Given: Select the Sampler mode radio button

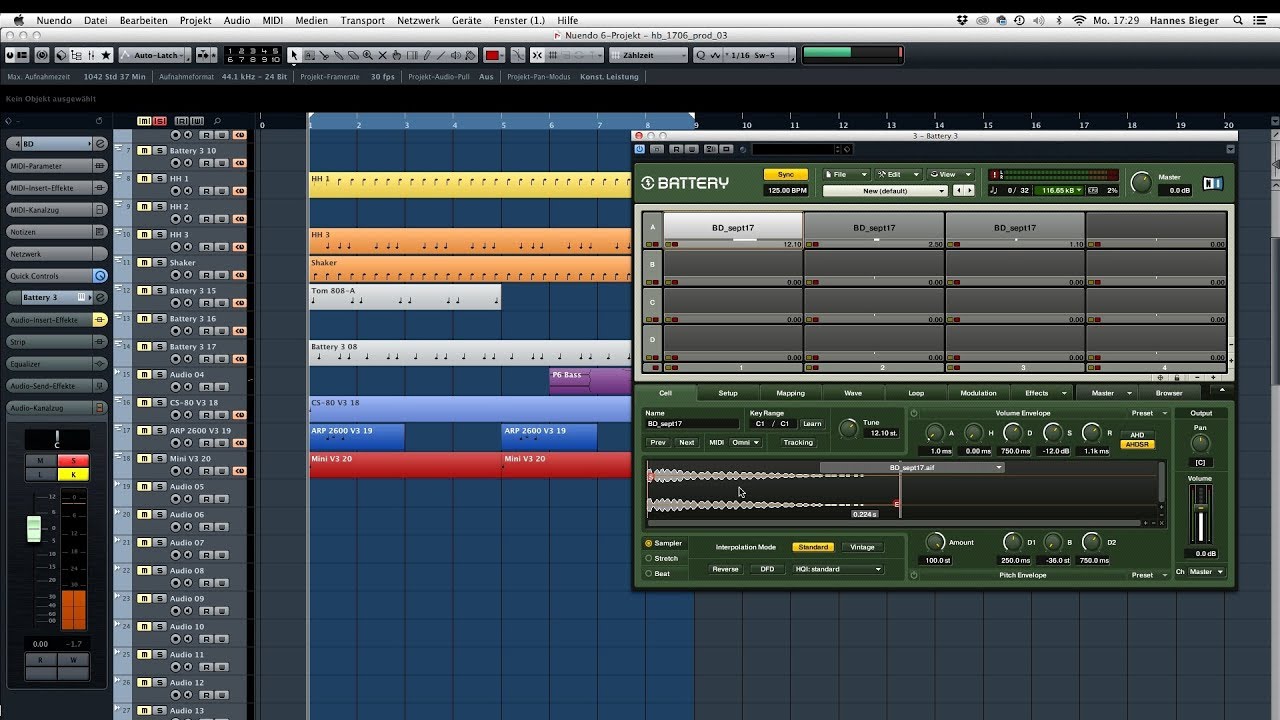Looking at the screenshot, I should click(649, 544).
